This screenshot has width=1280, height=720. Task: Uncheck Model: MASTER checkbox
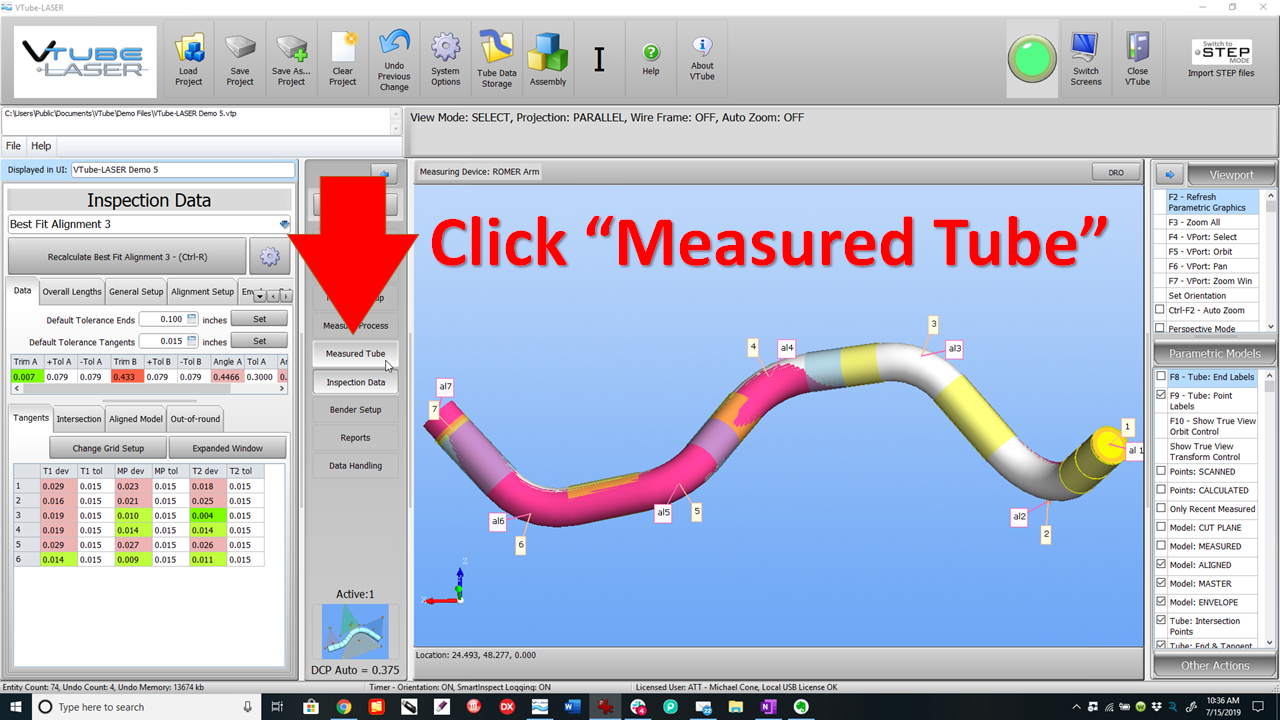click(x=1160, y=584)
